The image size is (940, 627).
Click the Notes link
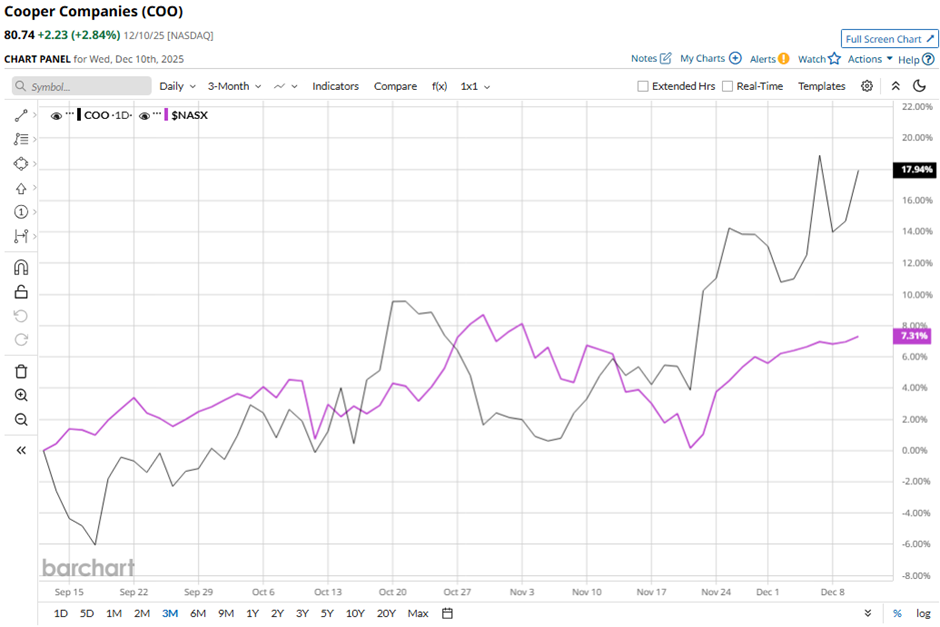[644, 58]
